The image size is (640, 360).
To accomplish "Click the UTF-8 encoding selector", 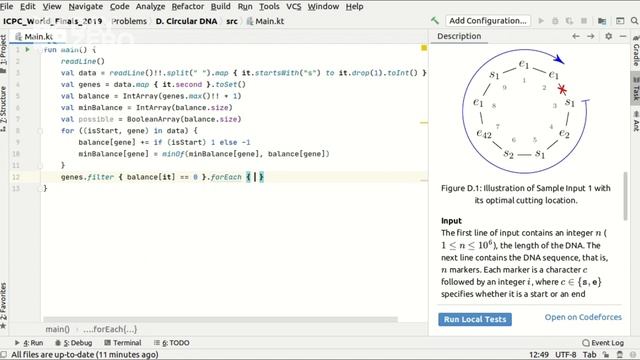I will click(x=566, y=355).
